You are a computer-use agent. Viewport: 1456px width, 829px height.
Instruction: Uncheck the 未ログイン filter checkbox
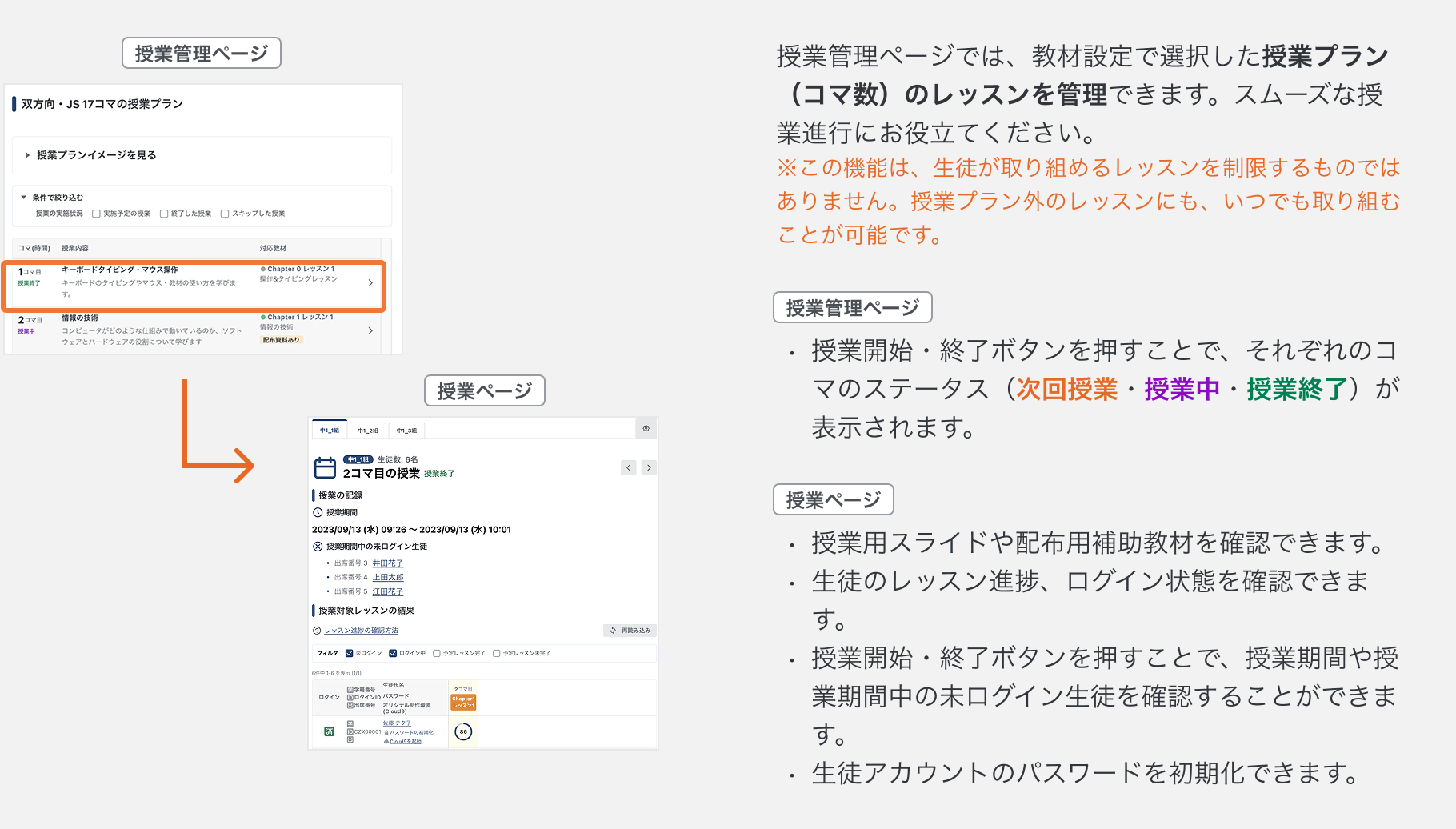348,653
